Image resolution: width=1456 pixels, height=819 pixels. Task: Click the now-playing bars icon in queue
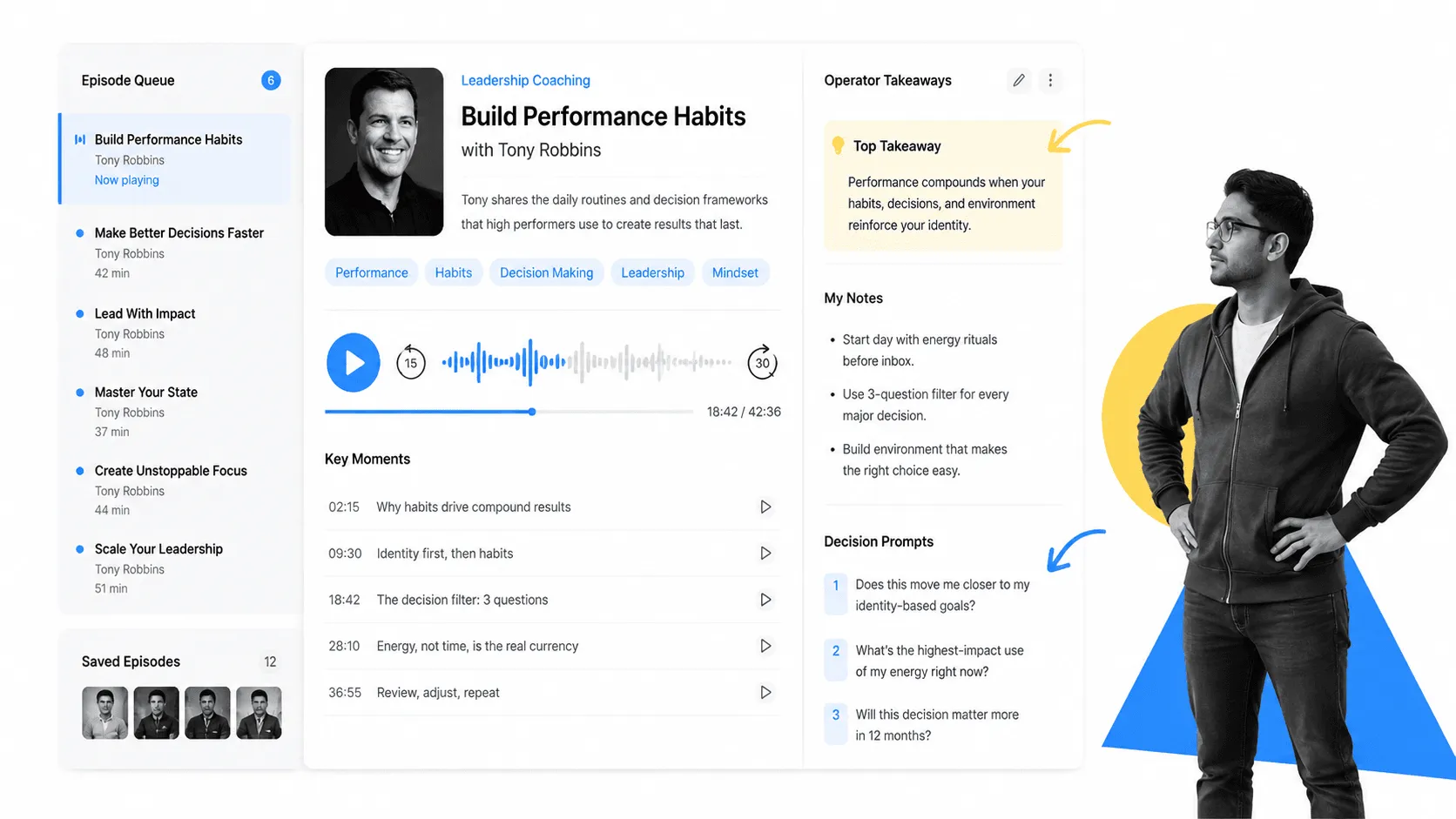pos(80,139)
